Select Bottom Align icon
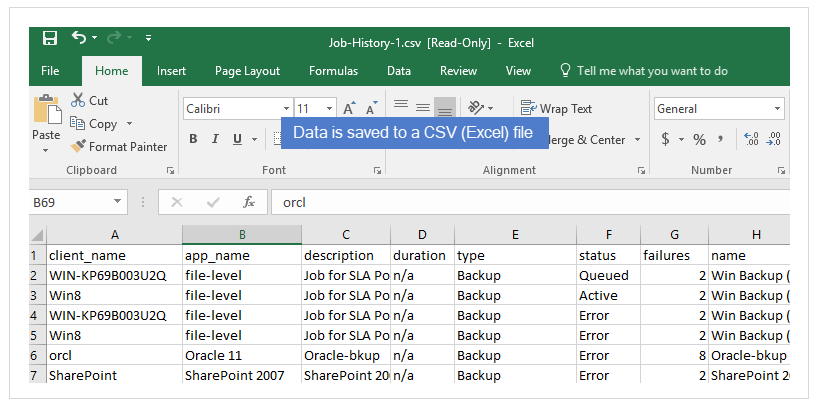The height and width of the screenshot is (420, 838). pyautogui.click(x=445, y=108)
